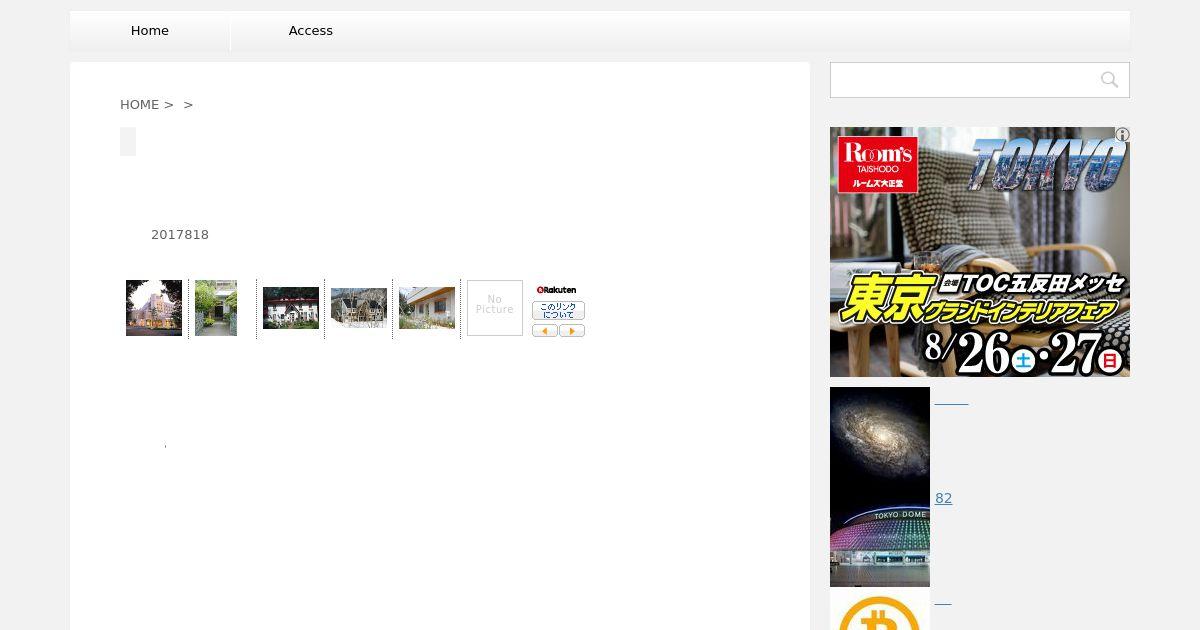Follow the HOME breadcrumb link
Viewport: 1200px width, 630px height.
tap(139, 104)
